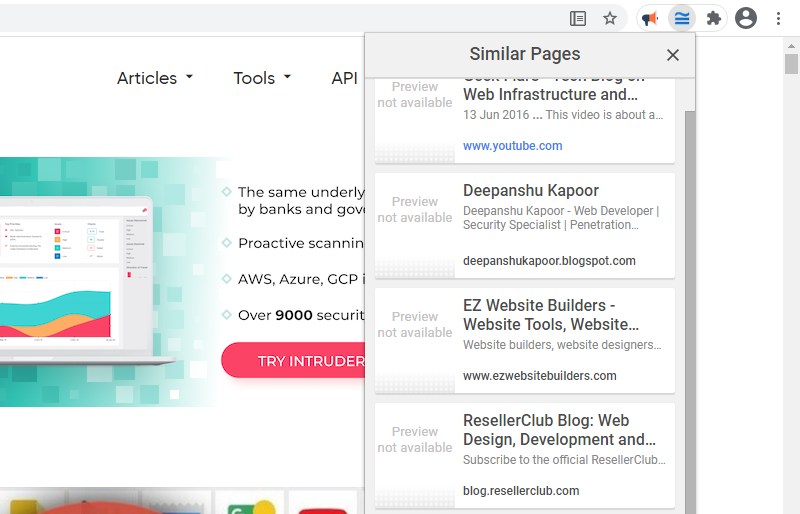Open the Deepanshu Kapoor result title
800x514 pixels.
[x=531, y=190]
